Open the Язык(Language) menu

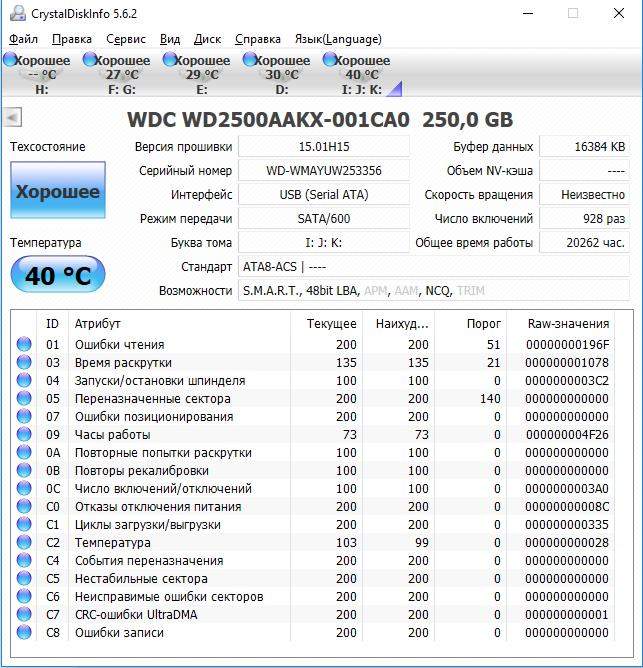pyautogui.click(x=338, y=39)
